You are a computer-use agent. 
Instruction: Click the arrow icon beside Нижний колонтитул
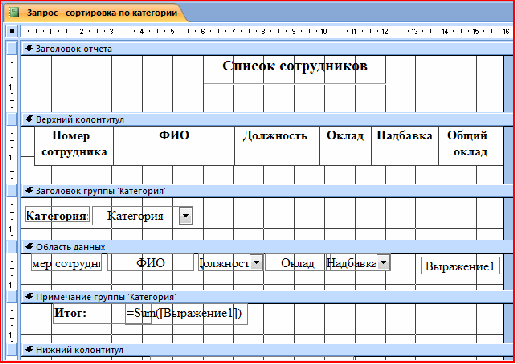click(x=29, y=349)
